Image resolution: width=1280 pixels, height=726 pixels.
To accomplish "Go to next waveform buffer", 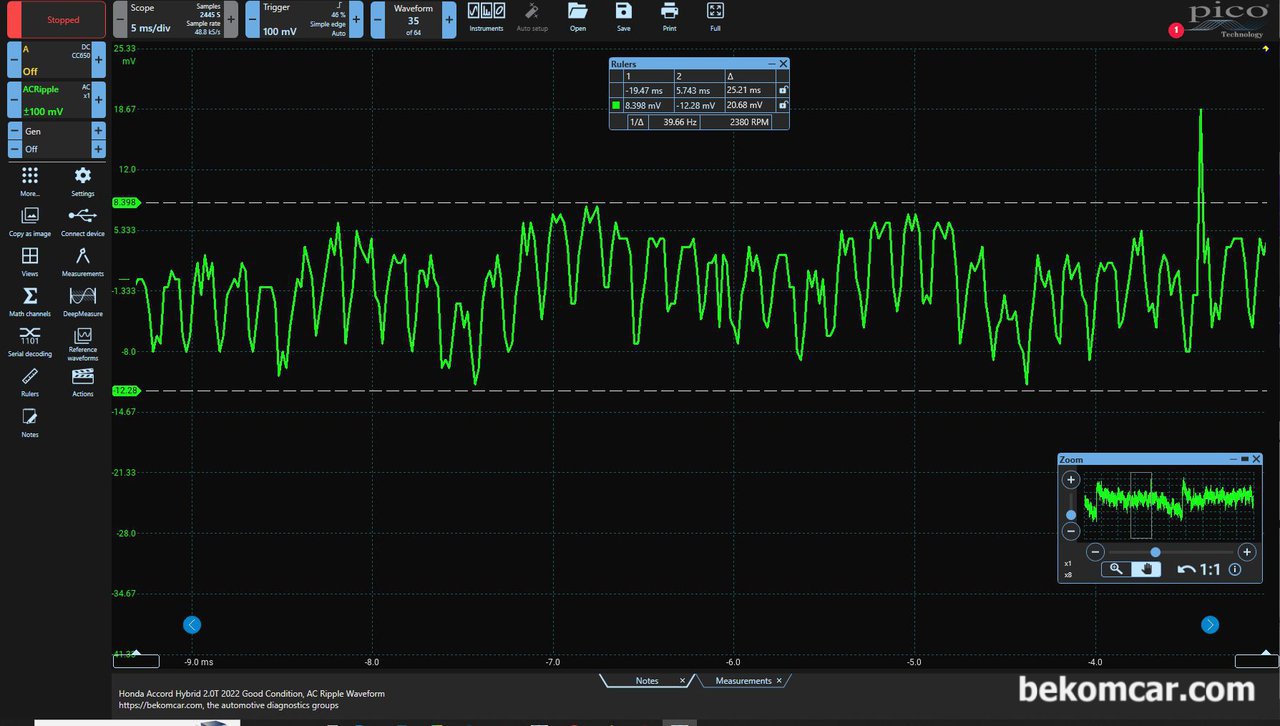I will pyautogui.click(x=449, y=19).
